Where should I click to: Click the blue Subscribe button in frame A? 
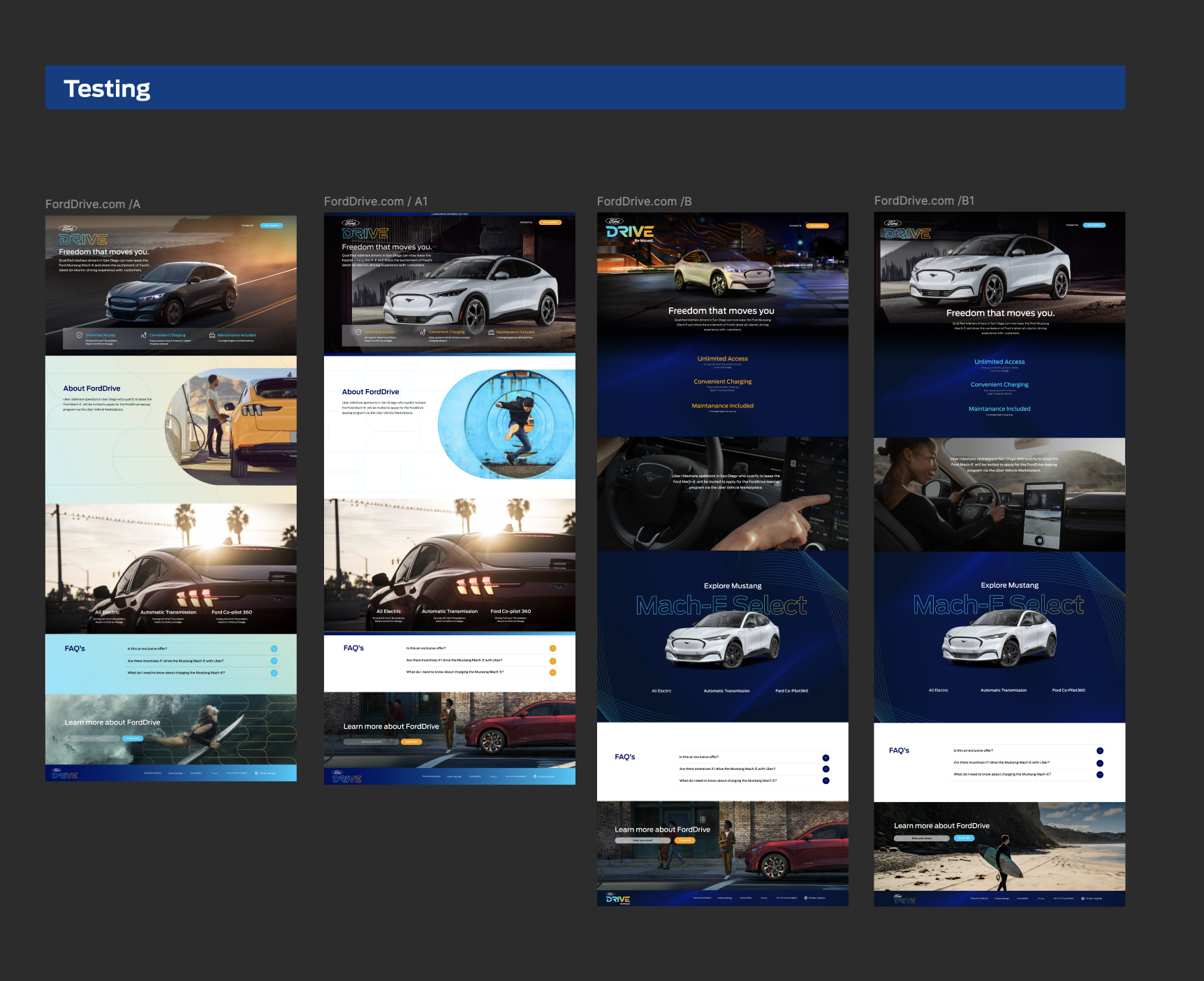(x=132, y=738)
